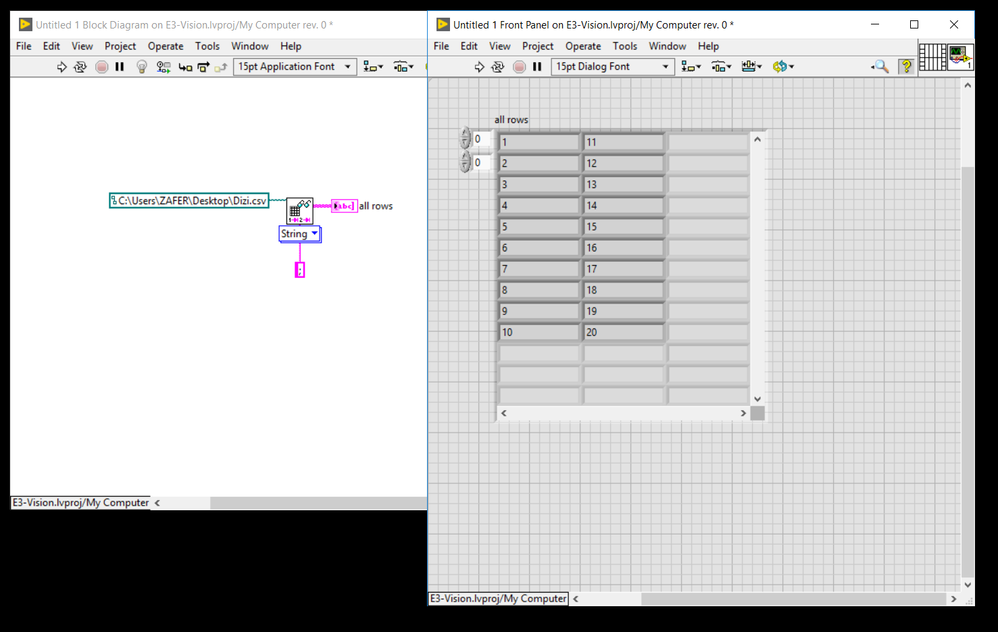Click array cell containing 5
The image size is (998, 632).
click(x=538, y=227)
